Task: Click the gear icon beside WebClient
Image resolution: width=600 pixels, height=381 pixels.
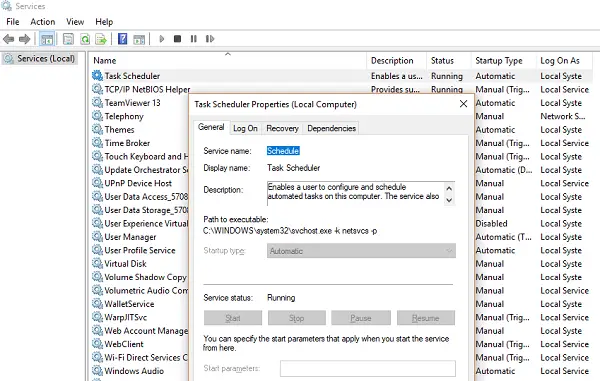Action: (x=98, y=344)
